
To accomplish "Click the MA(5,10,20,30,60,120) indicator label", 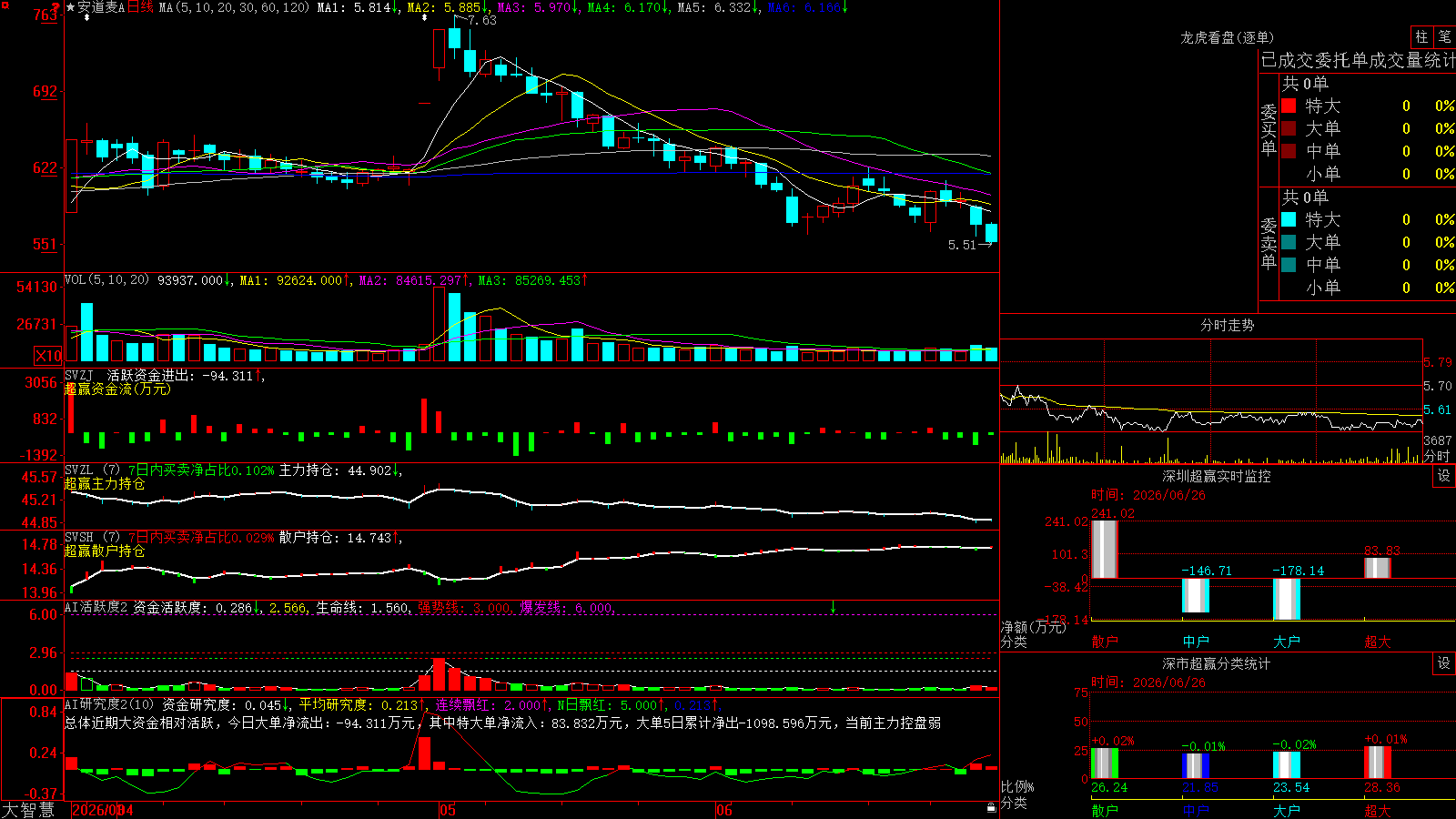I will (234, 7).
